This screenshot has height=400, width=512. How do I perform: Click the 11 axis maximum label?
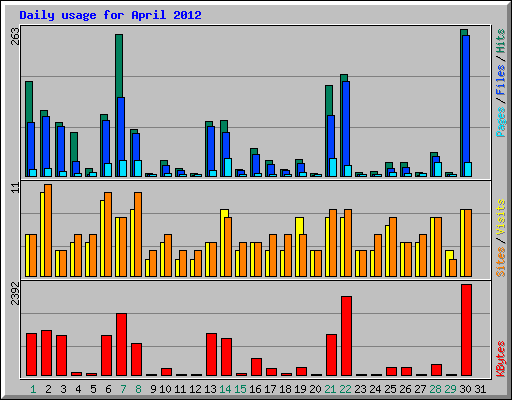click(x=15, y=187)
